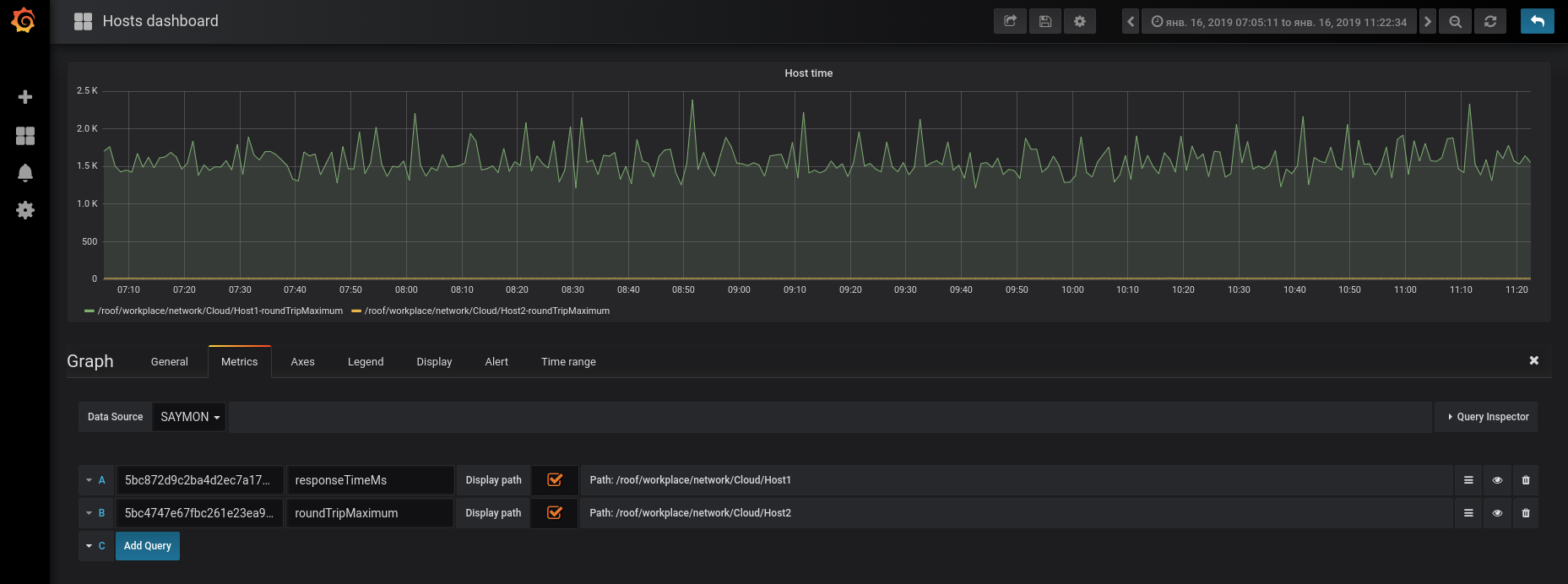
Task: Switch to the Metrics tab
Action: (x=240, y=361)
